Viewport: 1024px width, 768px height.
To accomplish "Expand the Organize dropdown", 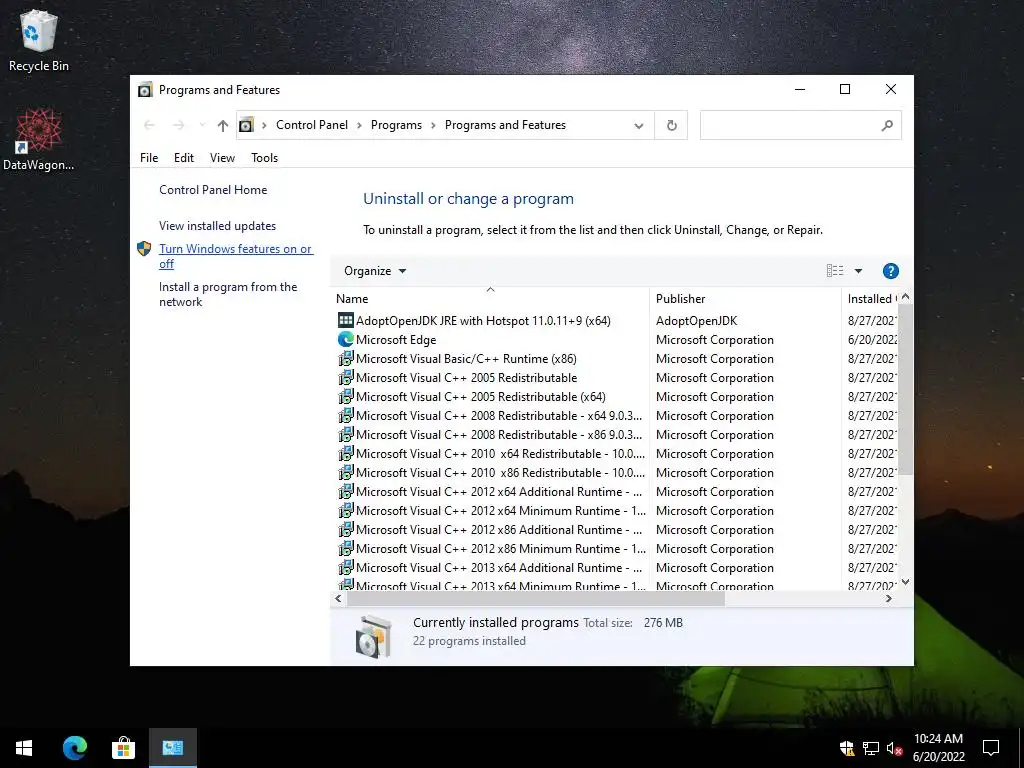I will click(x=375, y=271).
